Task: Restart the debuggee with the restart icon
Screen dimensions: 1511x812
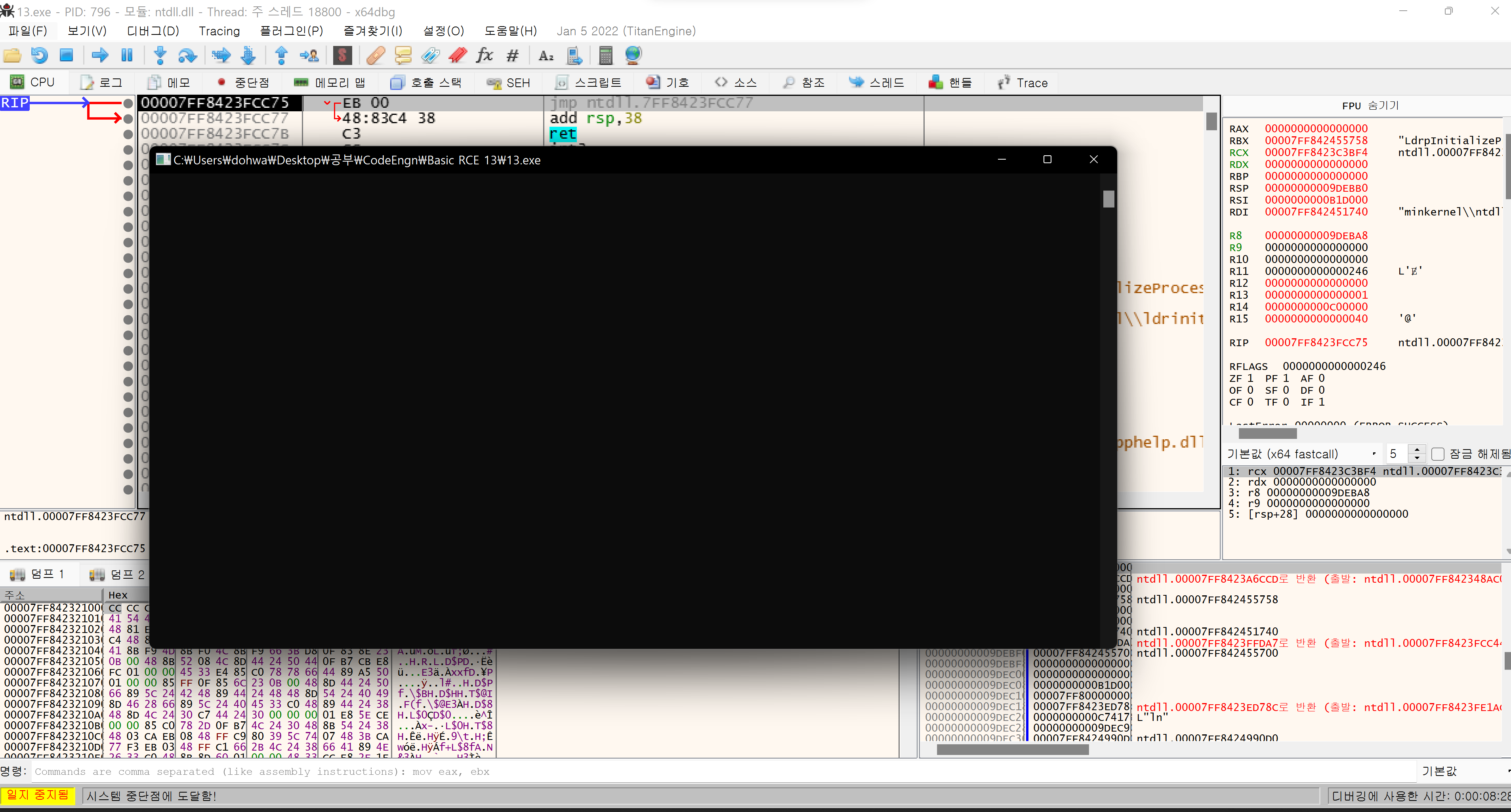Action: pos(39,56)
